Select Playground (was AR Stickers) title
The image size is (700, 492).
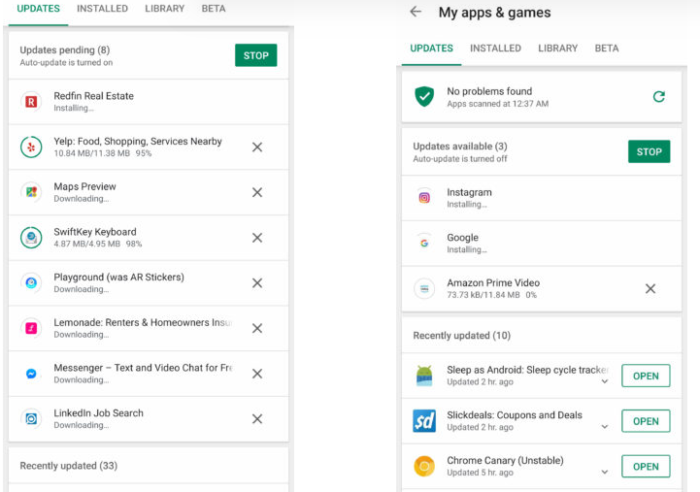119,277
